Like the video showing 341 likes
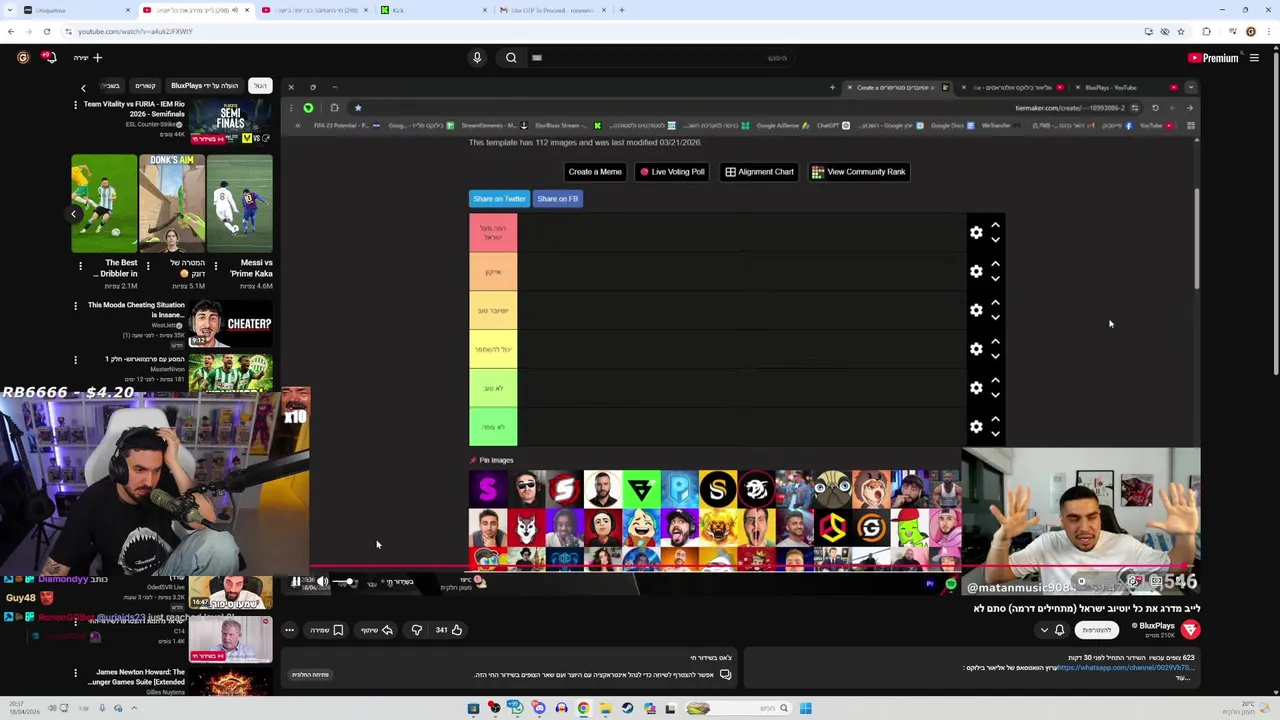1280x720 pixels. 449,630
